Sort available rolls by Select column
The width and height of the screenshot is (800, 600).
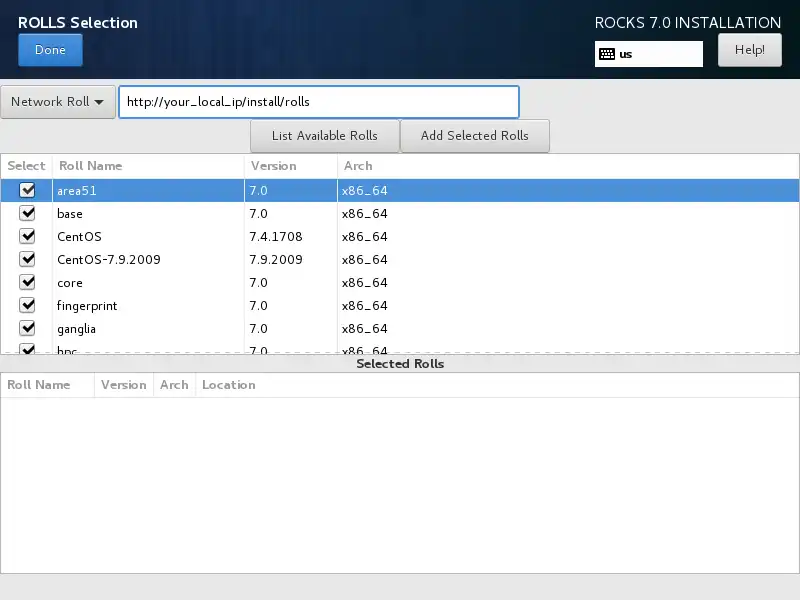pyautogui.click(x=27, y=166)
